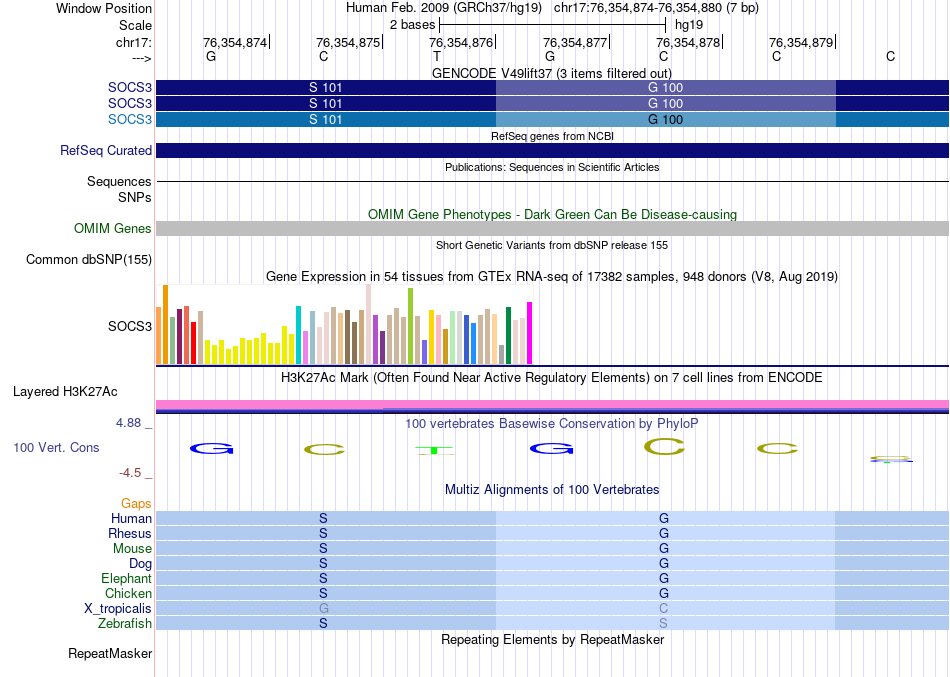Click gray S residue in Zebrafish row

click(663, 623)
